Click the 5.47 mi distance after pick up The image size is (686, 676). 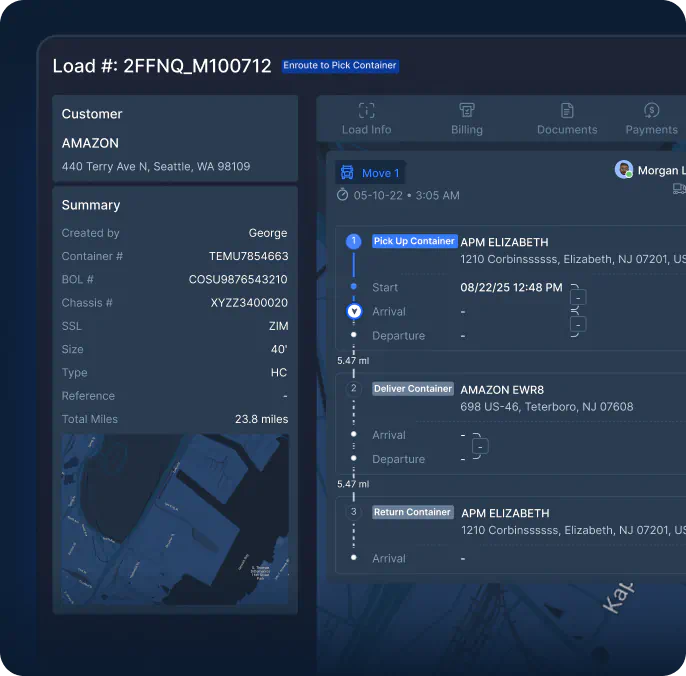[x=353, y=361]
